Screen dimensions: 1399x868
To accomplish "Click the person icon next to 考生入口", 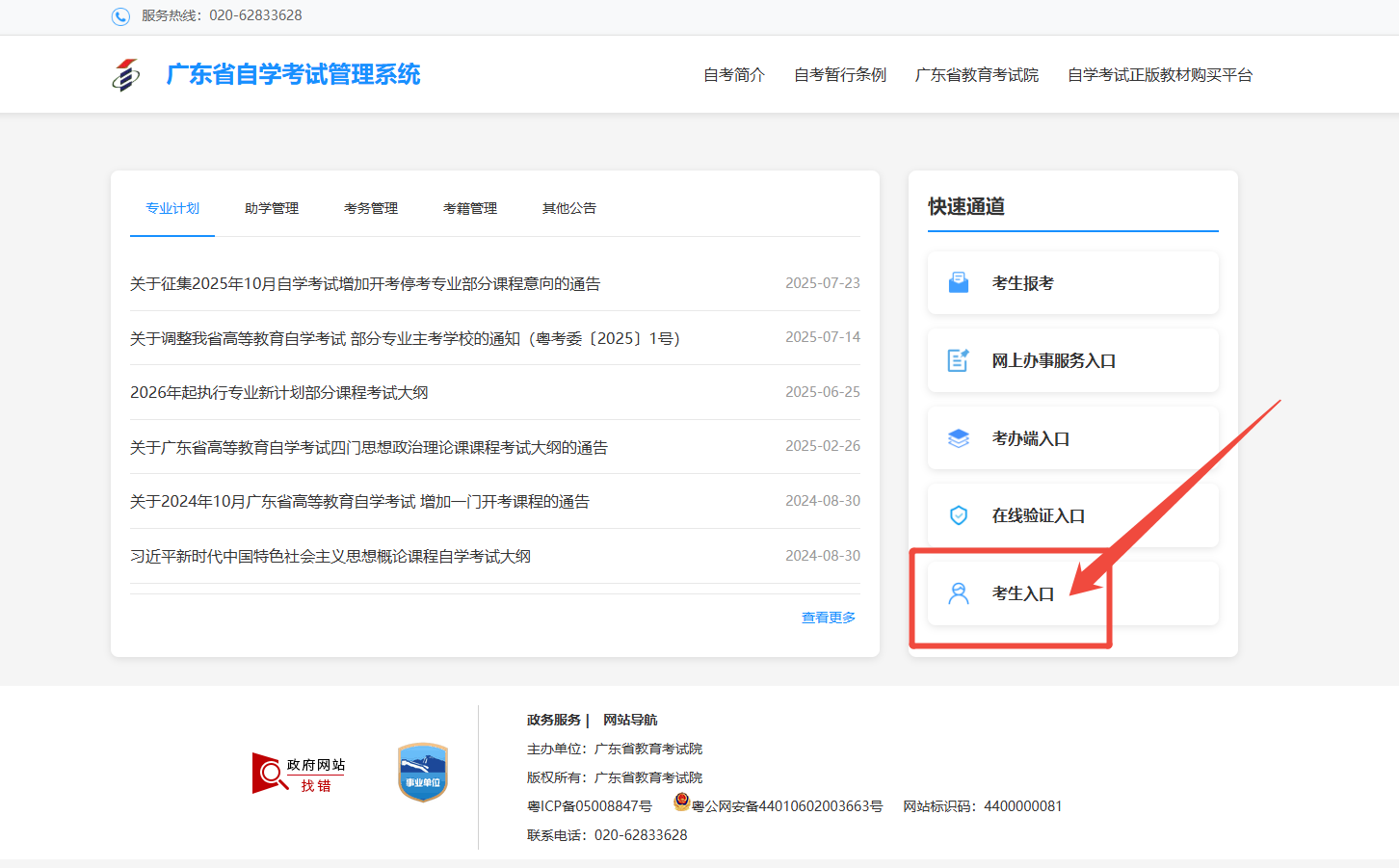I will point(958,592).
